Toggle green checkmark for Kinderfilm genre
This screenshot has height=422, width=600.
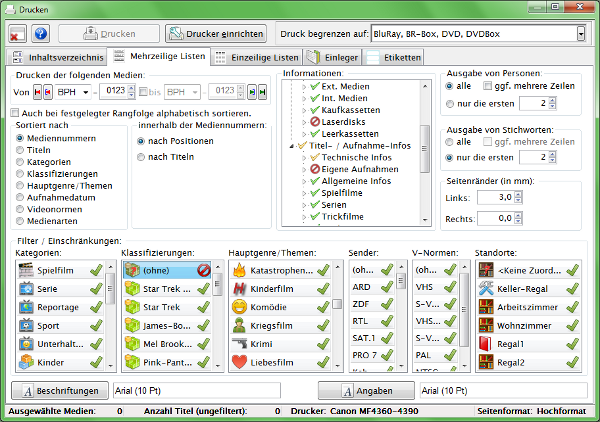pos(326,292)
